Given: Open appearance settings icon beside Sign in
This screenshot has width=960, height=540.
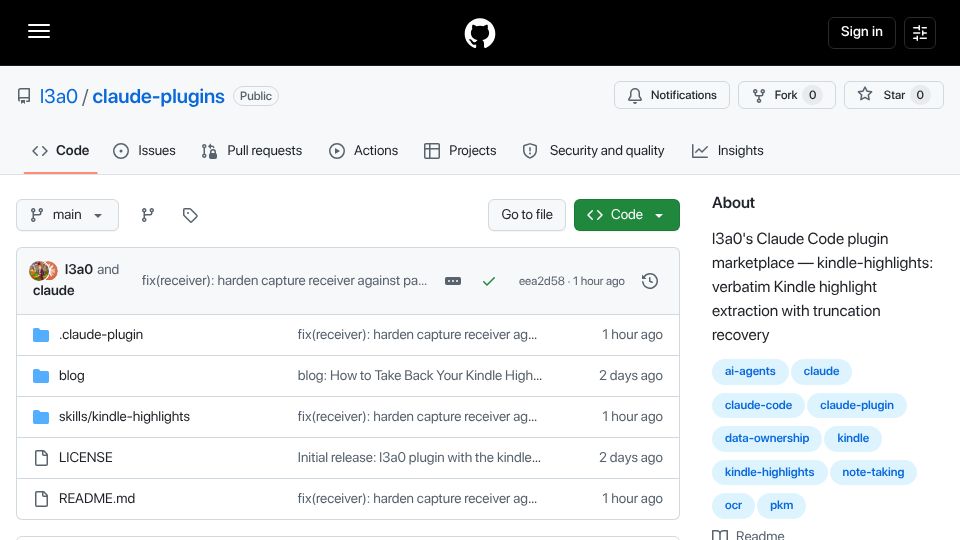Looking at the screenshot, I should [x=920, y=33].
